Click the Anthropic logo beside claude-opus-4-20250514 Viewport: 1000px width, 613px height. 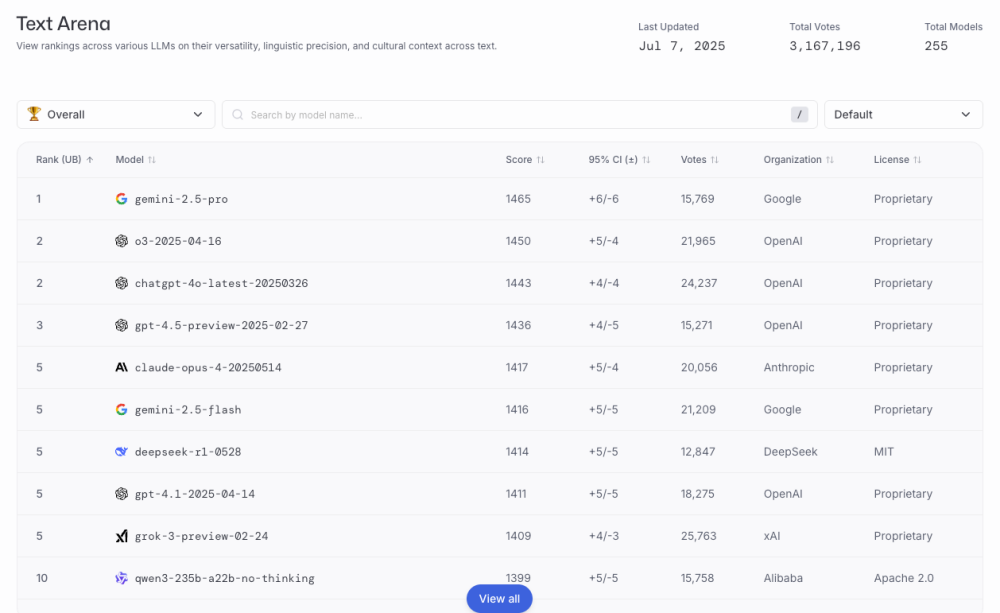pyautogui.click(x=121, y=367)
